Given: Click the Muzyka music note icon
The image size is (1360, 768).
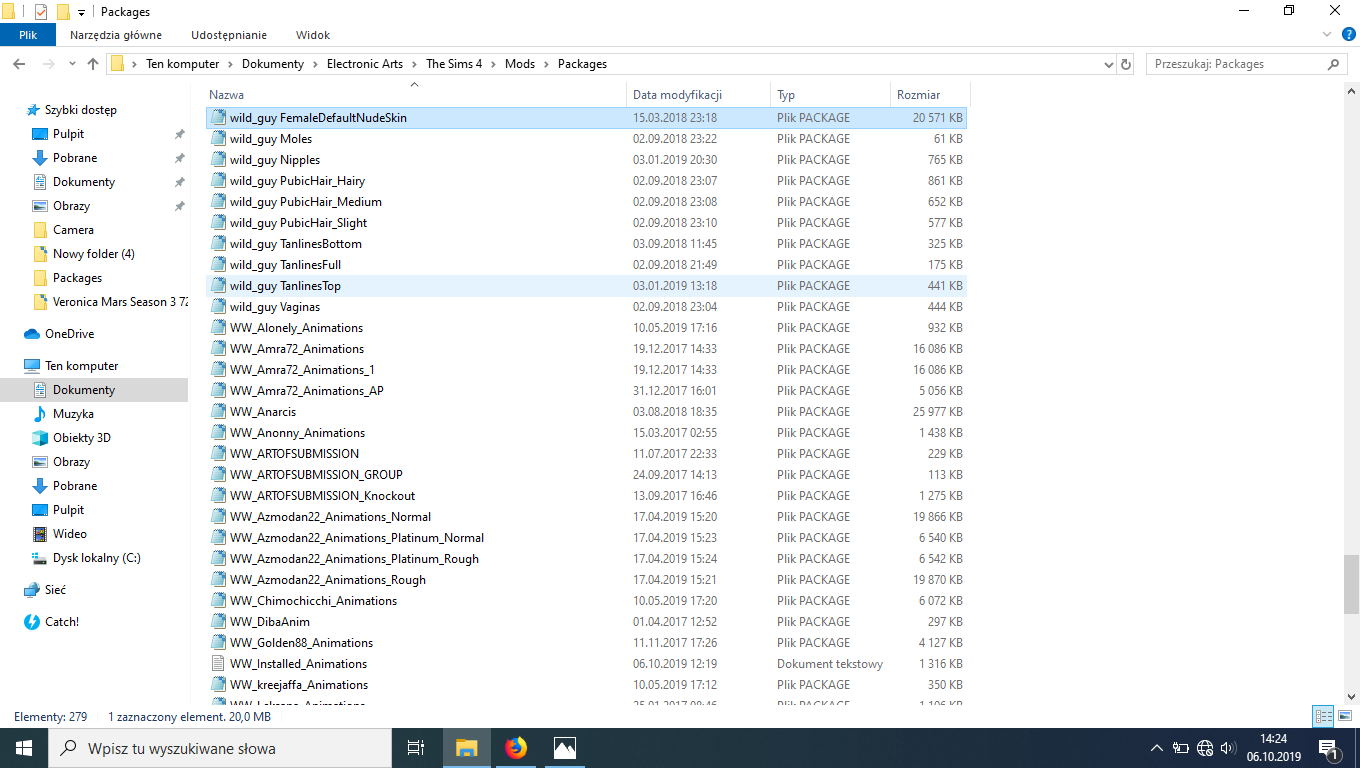Looking at the screenshot, I should [40, 414].
